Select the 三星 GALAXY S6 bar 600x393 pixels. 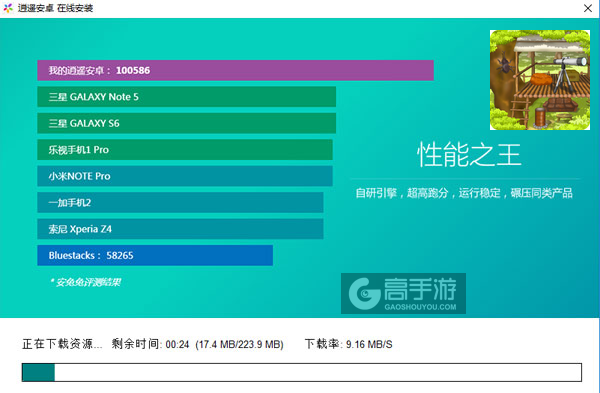pyautogui.click(x=187, y=123)
